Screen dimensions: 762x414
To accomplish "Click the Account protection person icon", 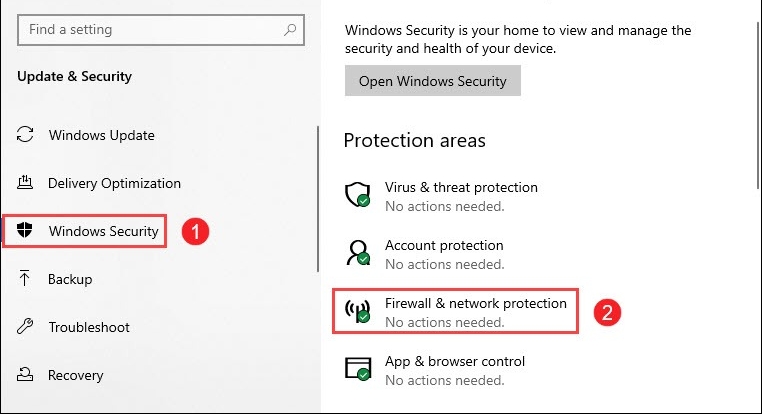I will (358, 253).
